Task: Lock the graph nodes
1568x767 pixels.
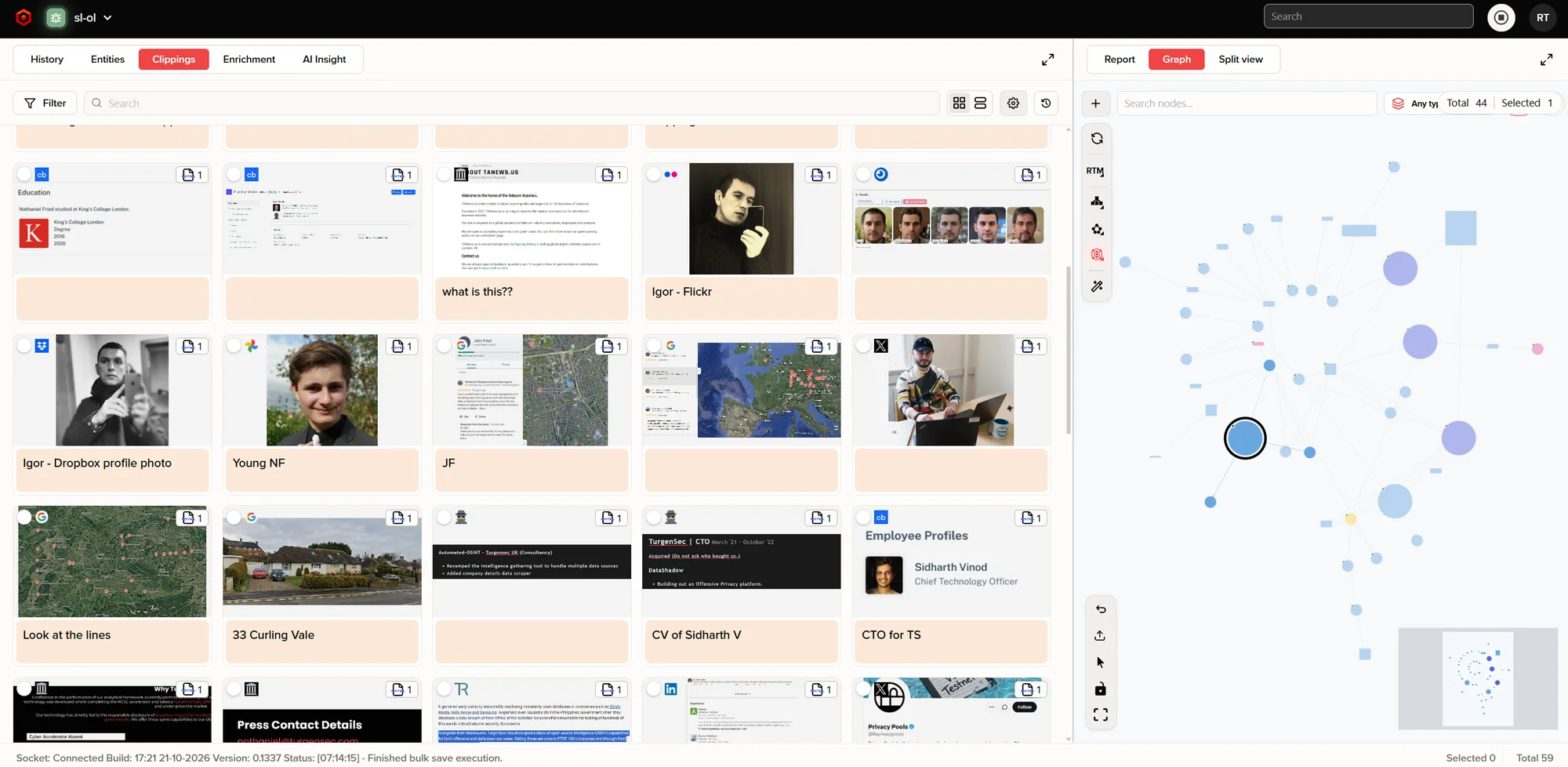Action: point(1101,689)
